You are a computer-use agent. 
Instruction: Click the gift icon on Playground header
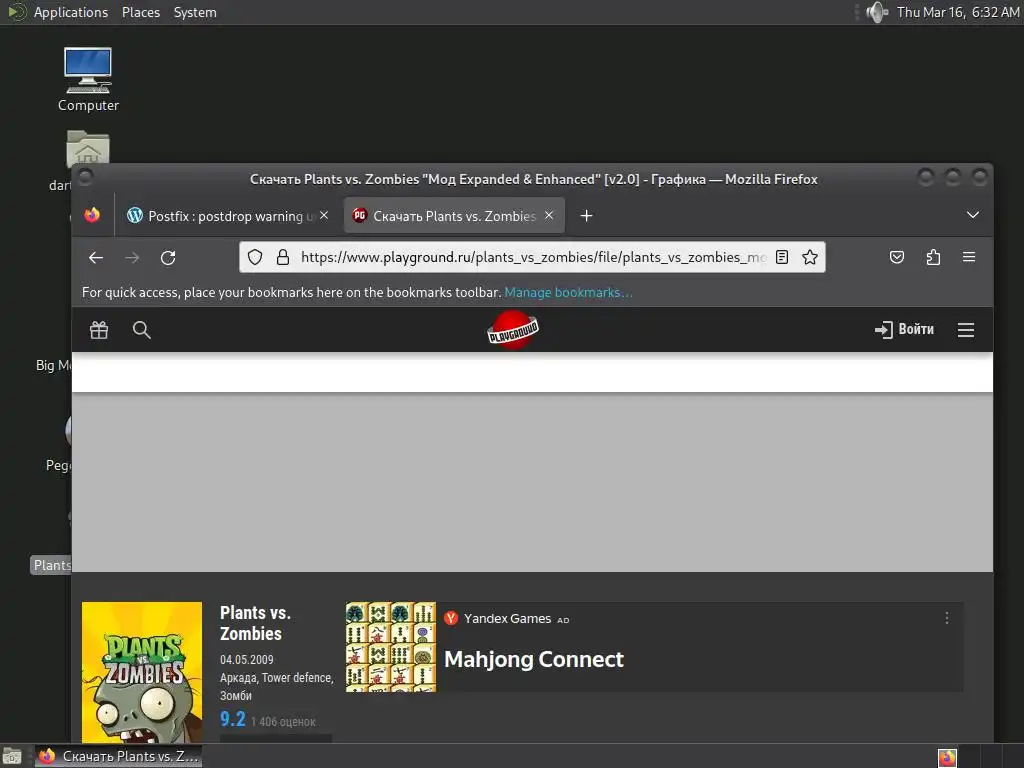point(99,330)
